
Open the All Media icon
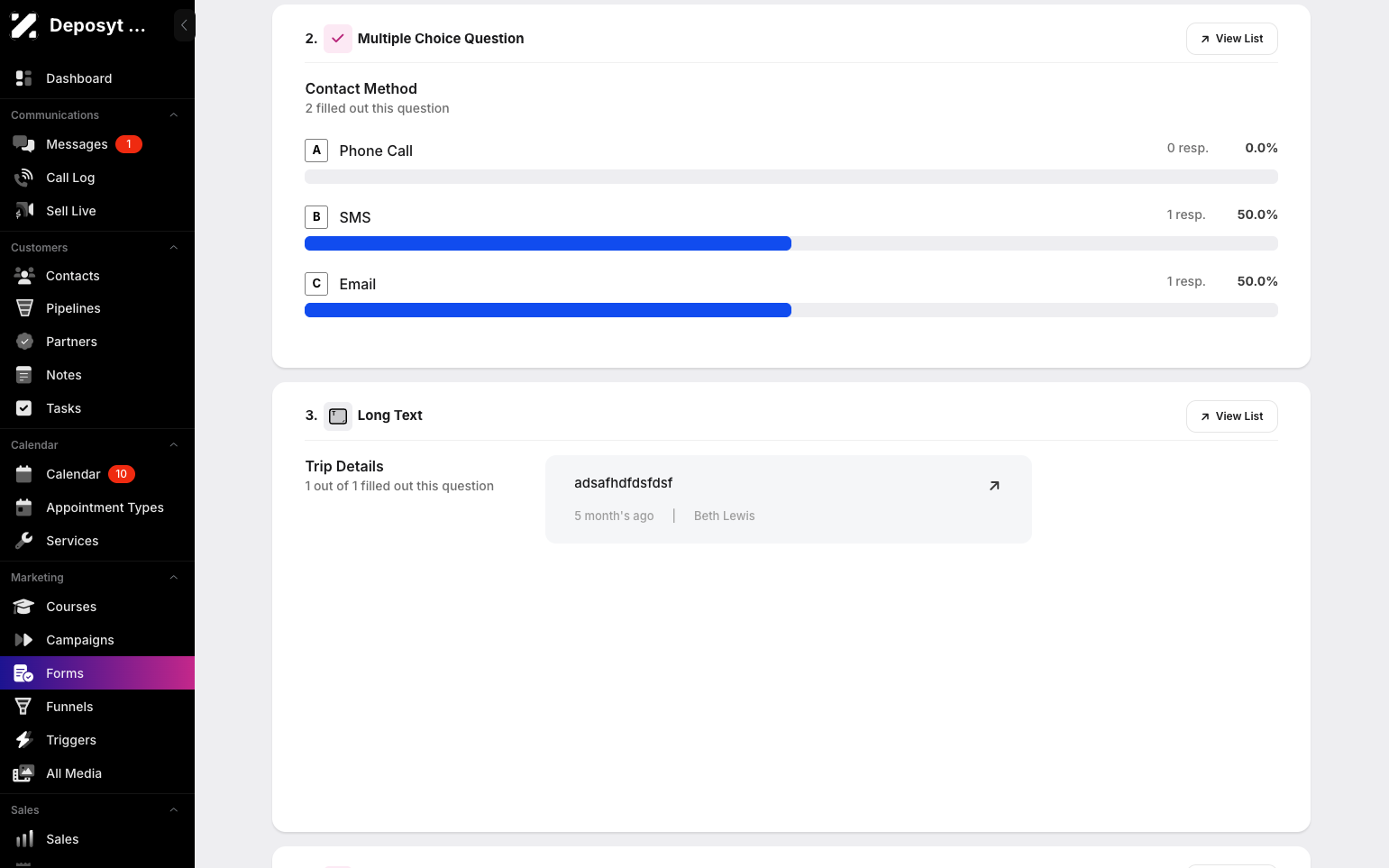click(x=24, y=773)
